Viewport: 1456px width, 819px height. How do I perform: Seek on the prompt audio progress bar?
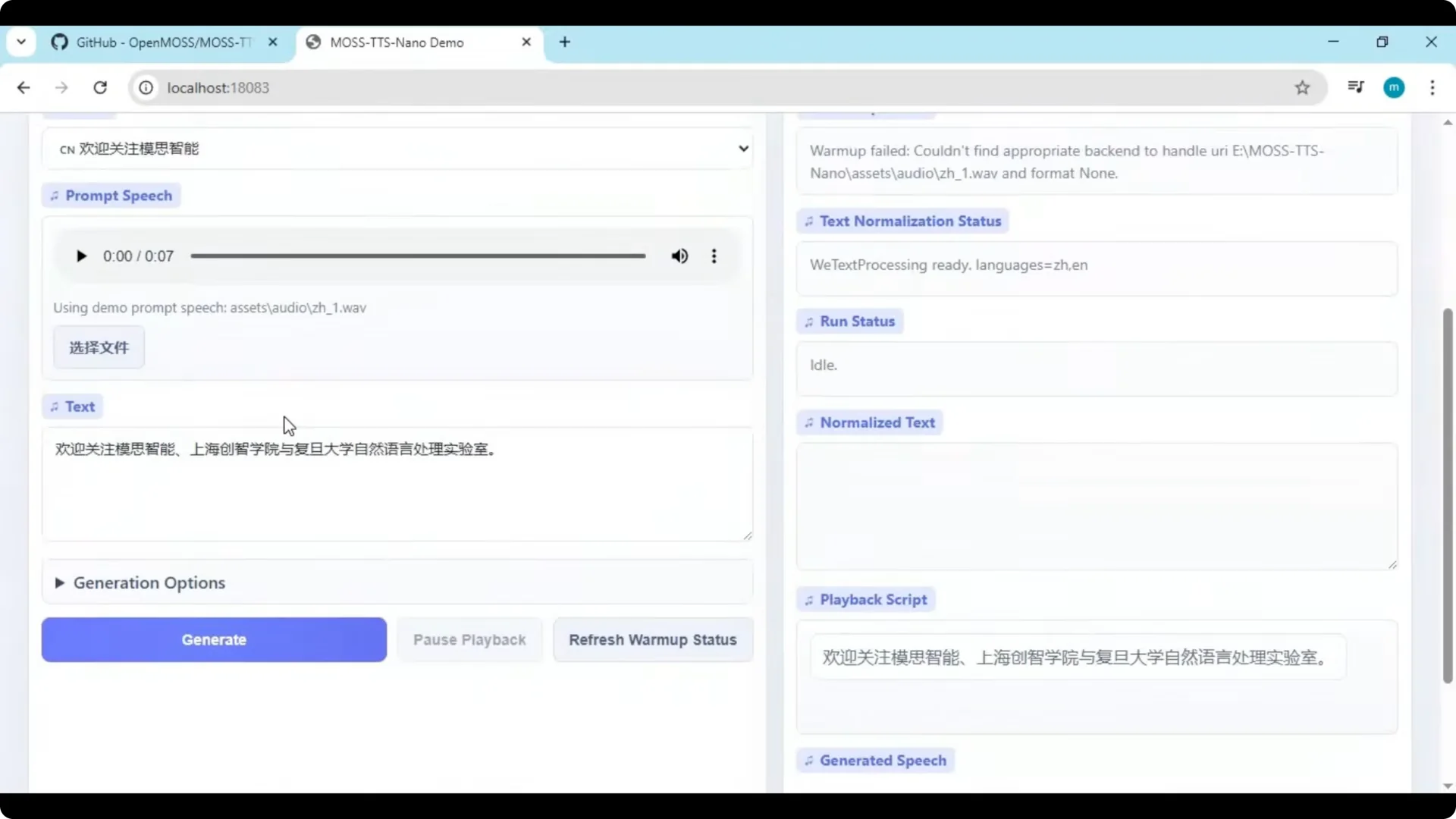418,256
